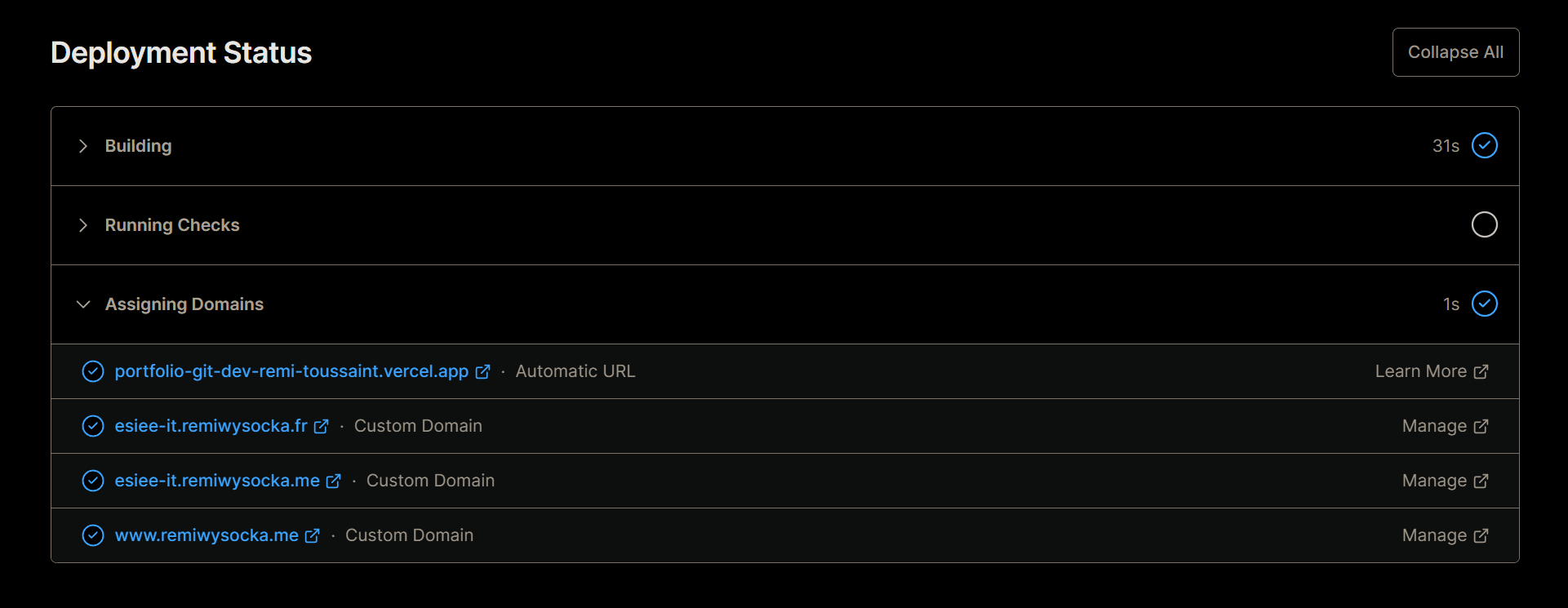Collapse the Assigning Domains section chevron

82,304
